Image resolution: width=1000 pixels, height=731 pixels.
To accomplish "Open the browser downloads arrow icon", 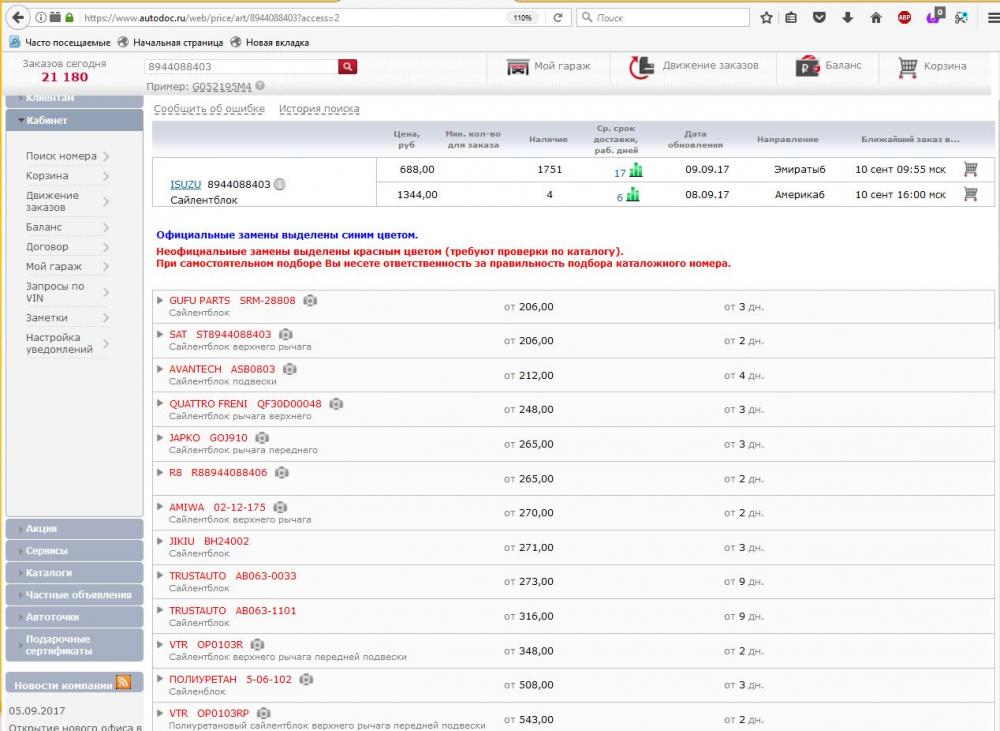I will pyautogui.click(x=848, y=18).
